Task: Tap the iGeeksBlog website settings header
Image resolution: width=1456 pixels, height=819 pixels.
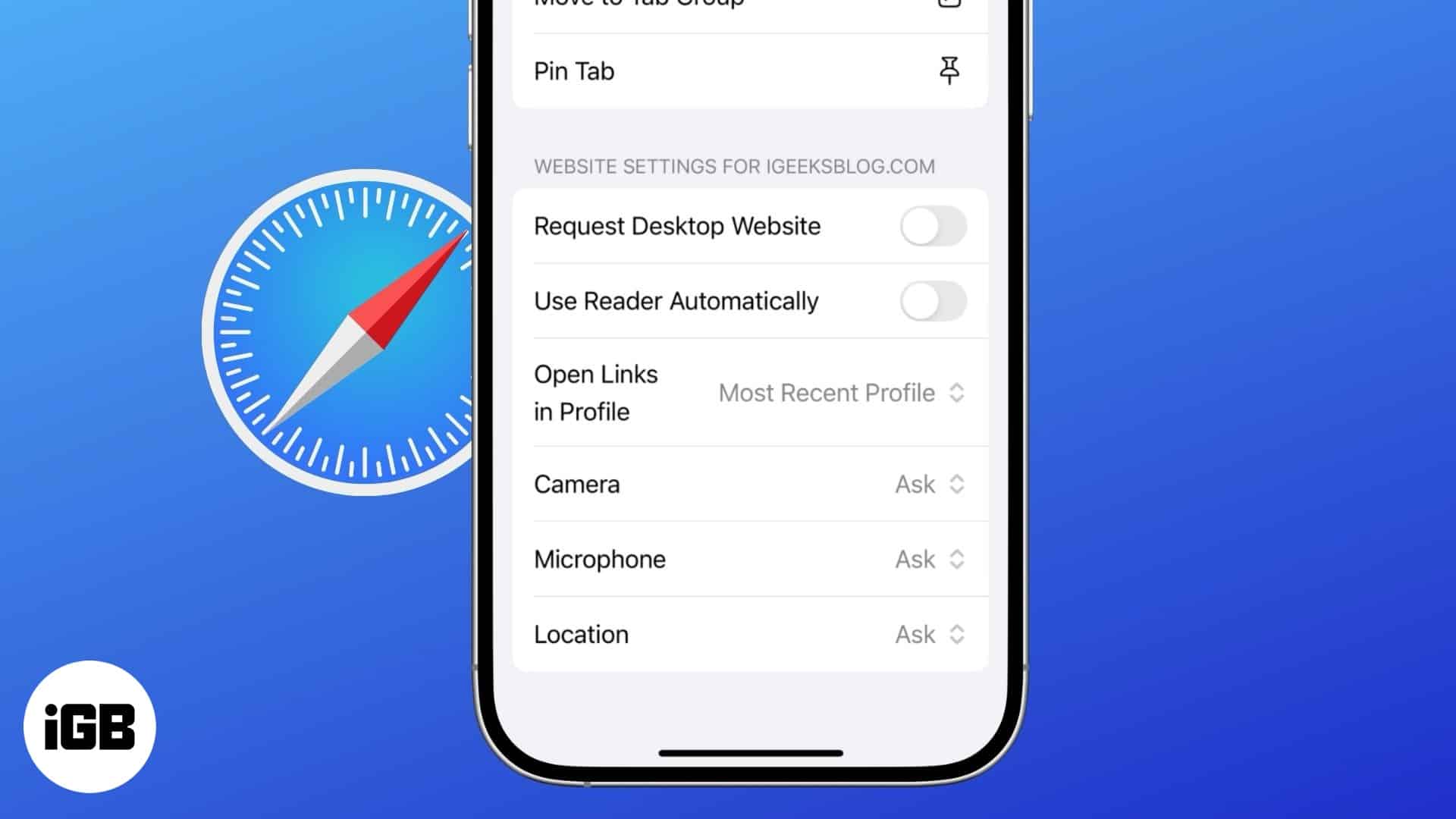Action: point(734,166)
